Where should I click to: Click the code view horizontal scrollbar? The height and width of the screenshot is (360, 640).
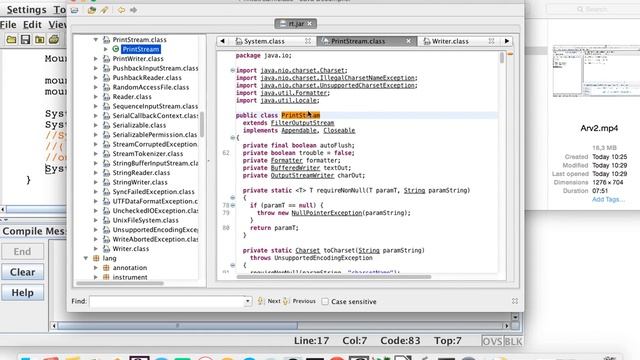(333, 277)
